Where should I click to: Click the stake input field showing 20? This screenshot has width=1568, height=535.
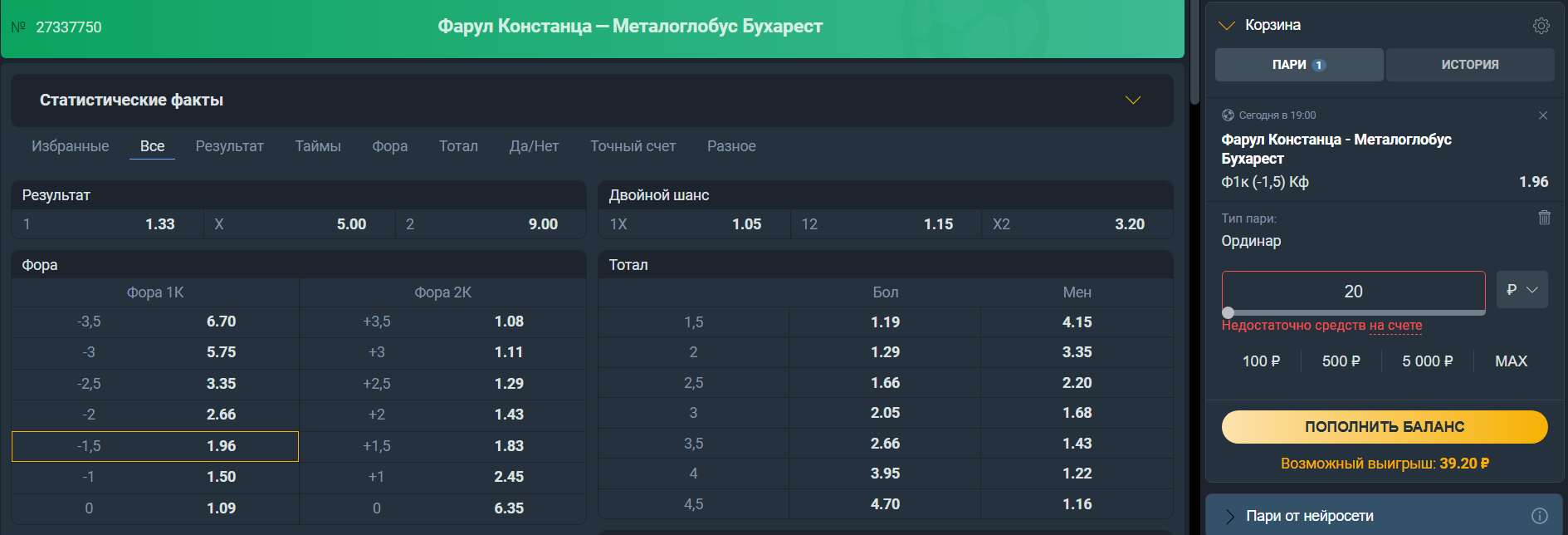1353,292
